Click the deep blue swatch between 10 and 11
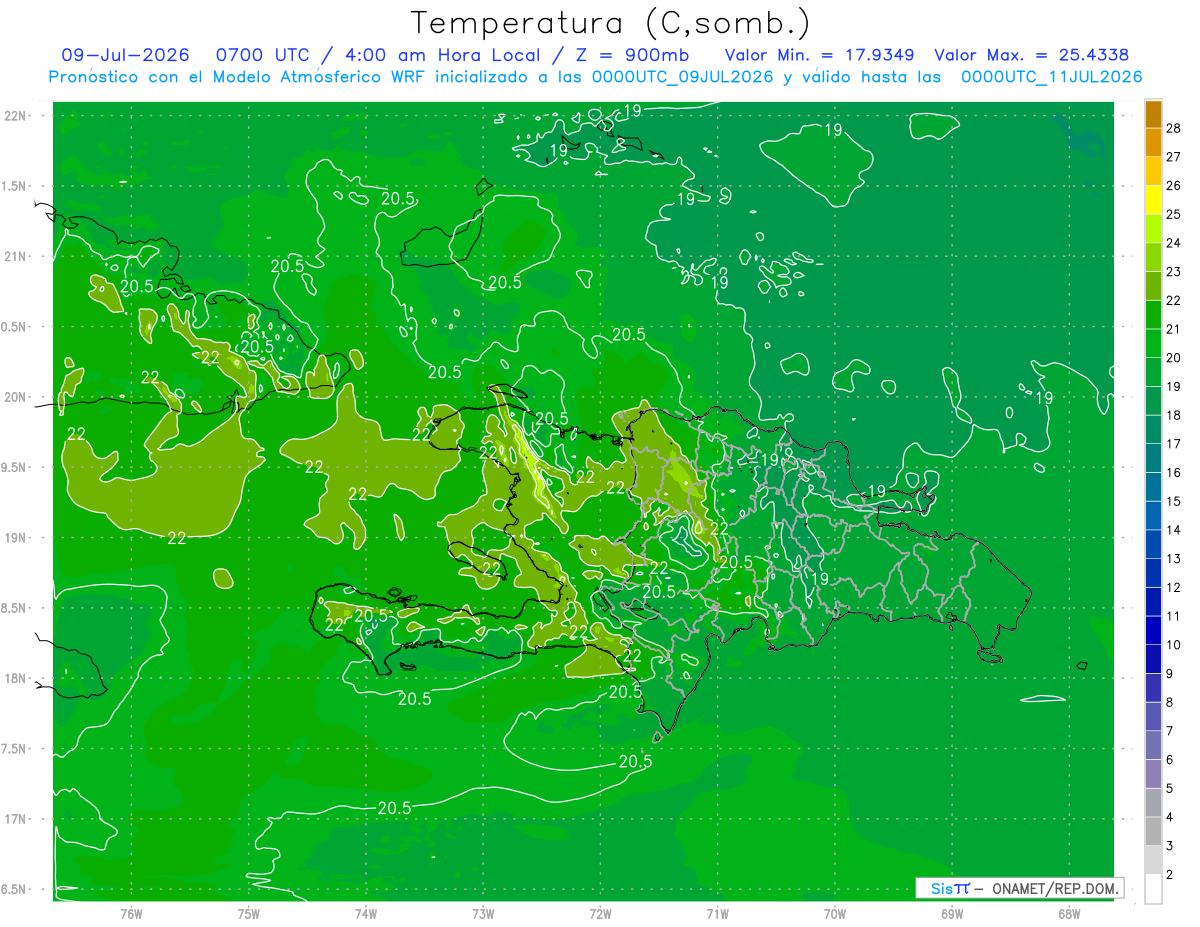This screenshot has height=927, width=1200. click(x=1153, y=630)
